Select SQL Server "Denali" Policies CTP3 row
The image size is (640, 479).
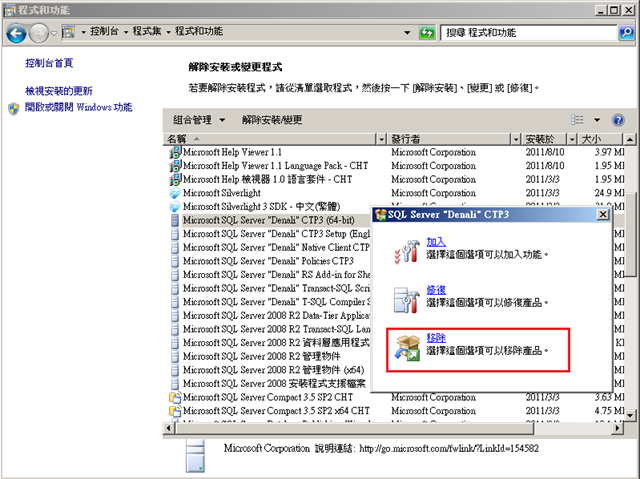[269, 261]
